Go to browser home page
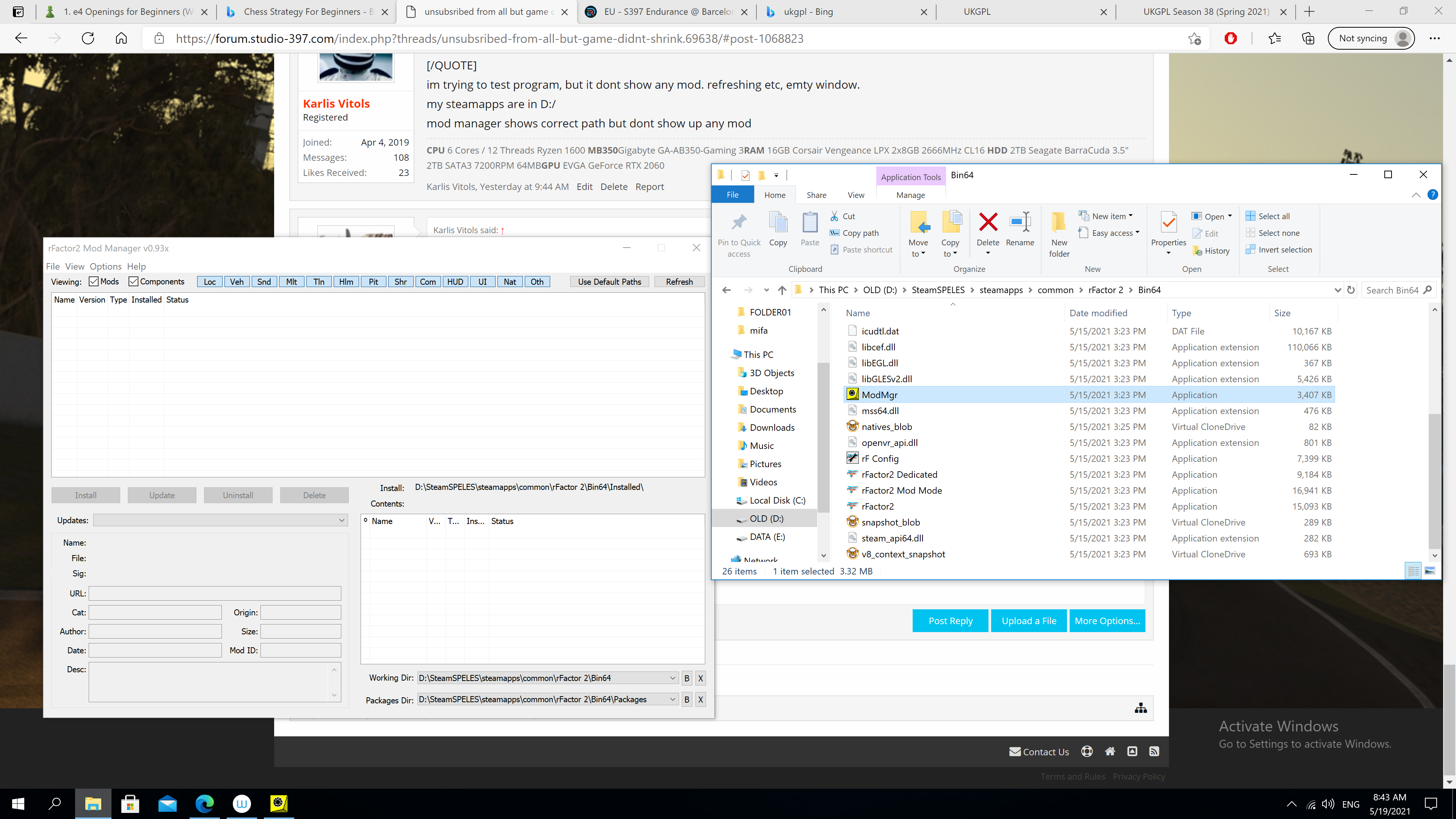Image resolution: width=1456 pixels, height=819 pixels. point(121,38)
